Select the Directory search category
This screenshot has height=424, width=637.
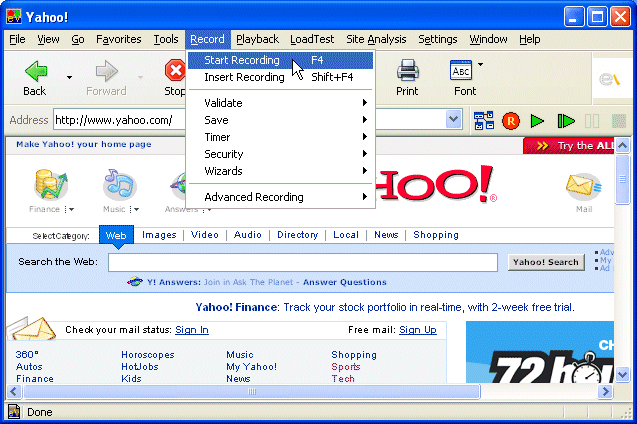[x=297, y=235]
